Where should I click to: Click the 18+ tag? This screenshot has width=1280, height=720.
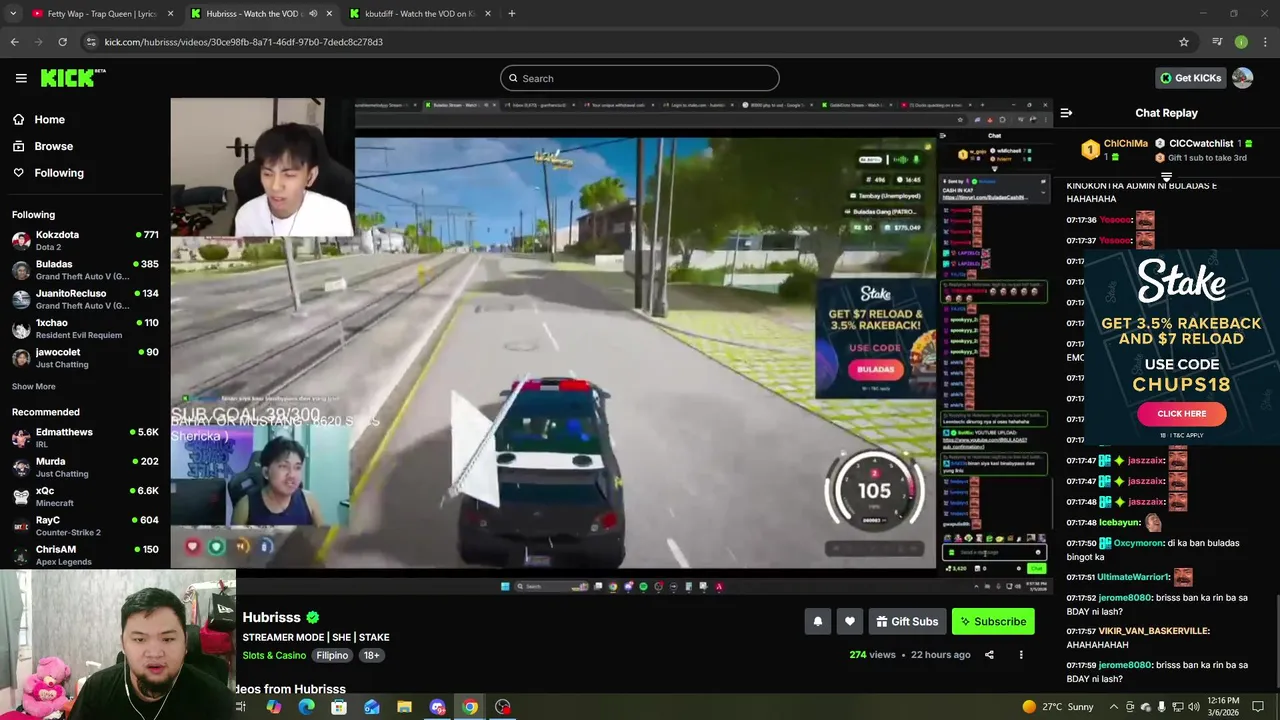(x=371, y=655)
